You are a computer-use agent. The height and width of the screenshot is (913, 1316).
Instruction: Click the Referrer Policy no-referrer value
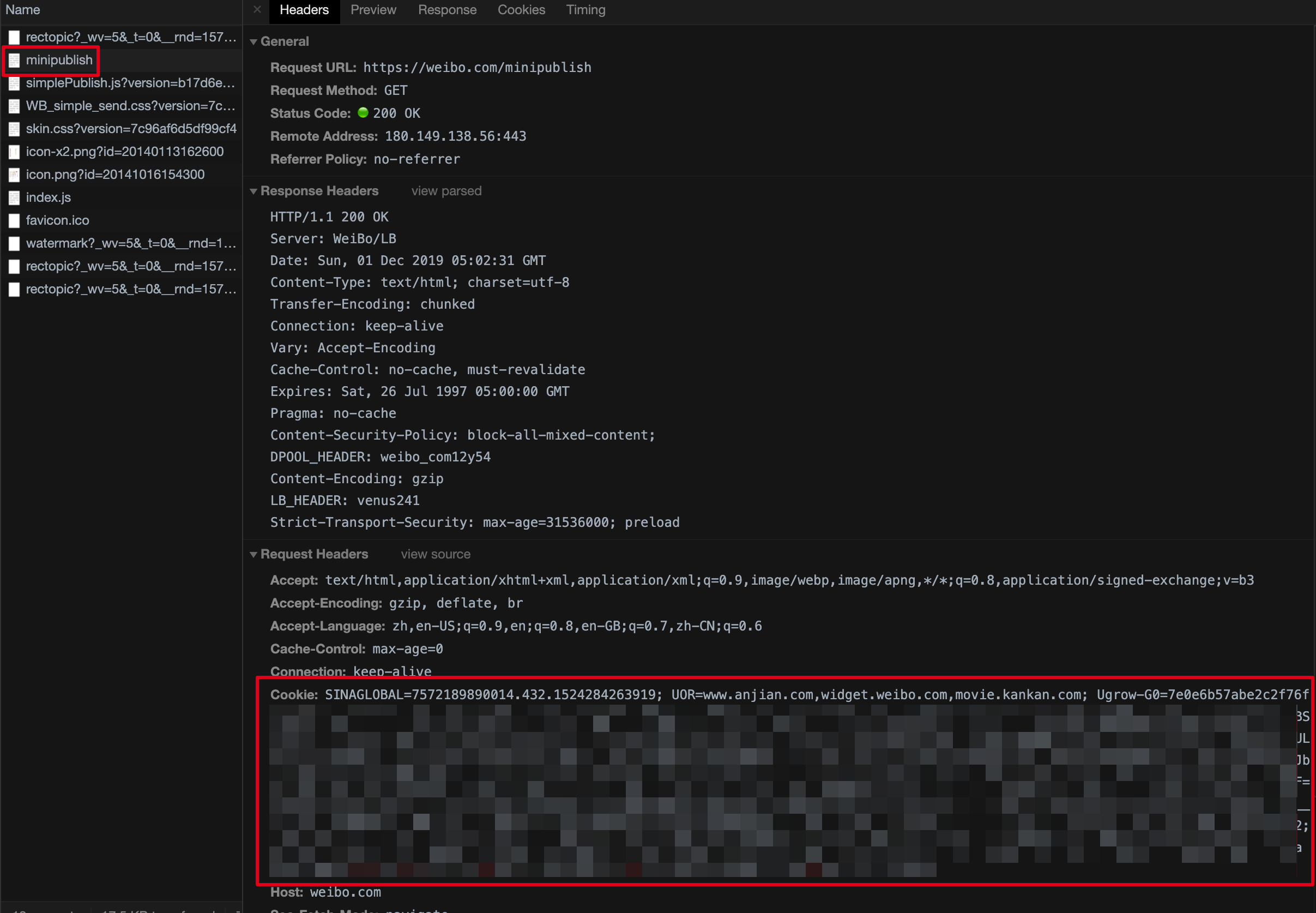[416, 159]
